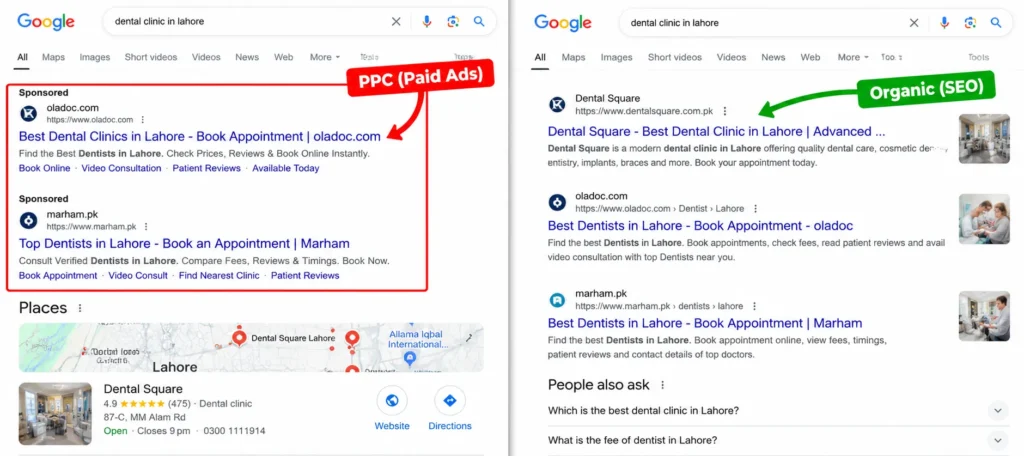Image resolution: width=1024 pixels, height=456 pixels.
Task: Switch to Maps tab in left window
Action: click(x=54, y=57)
